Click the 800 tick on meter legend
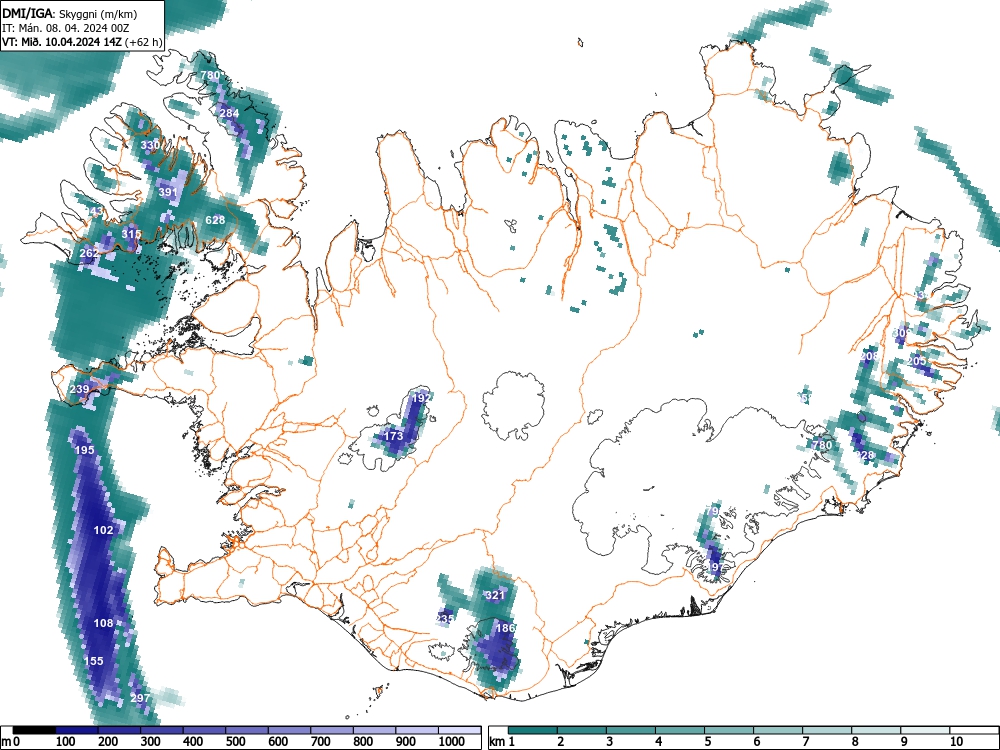The image size is (1000, 750). (363, 742)
